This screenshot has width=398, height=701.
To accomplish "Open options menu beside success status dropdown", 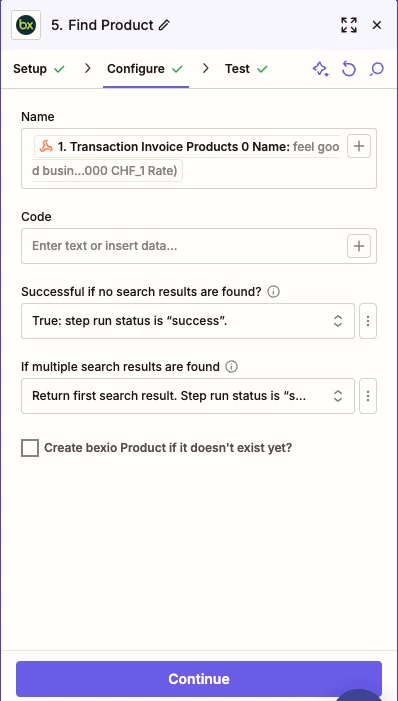I will tap(368, 321).
